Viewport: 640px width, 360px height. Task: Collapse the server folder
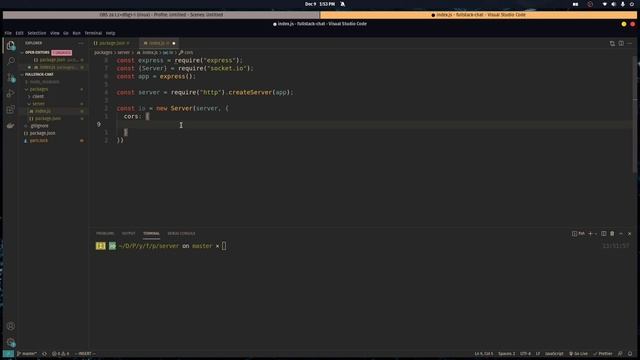coord(38,104)
